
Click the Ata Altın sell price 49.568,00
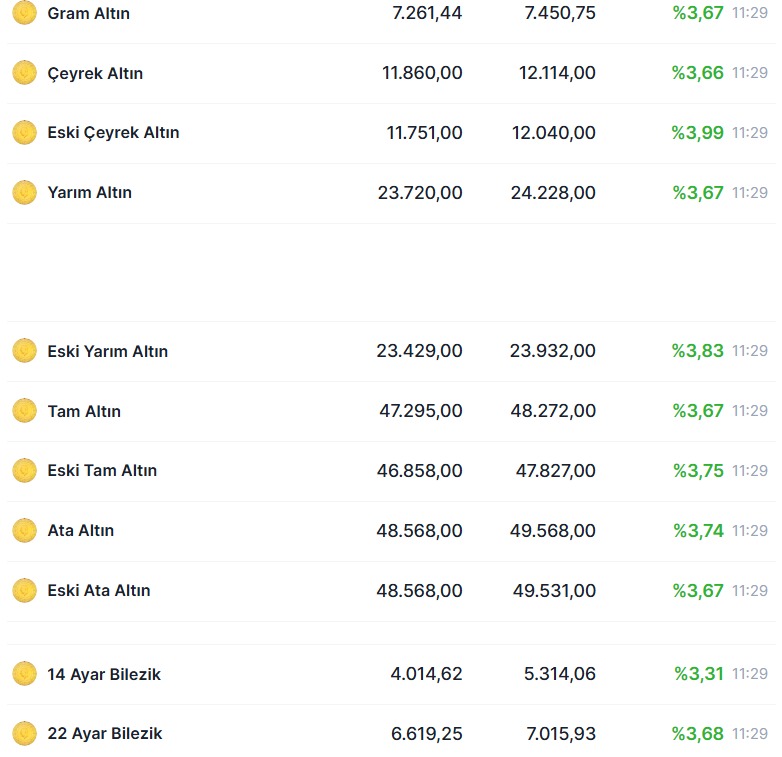coord(552,531)
